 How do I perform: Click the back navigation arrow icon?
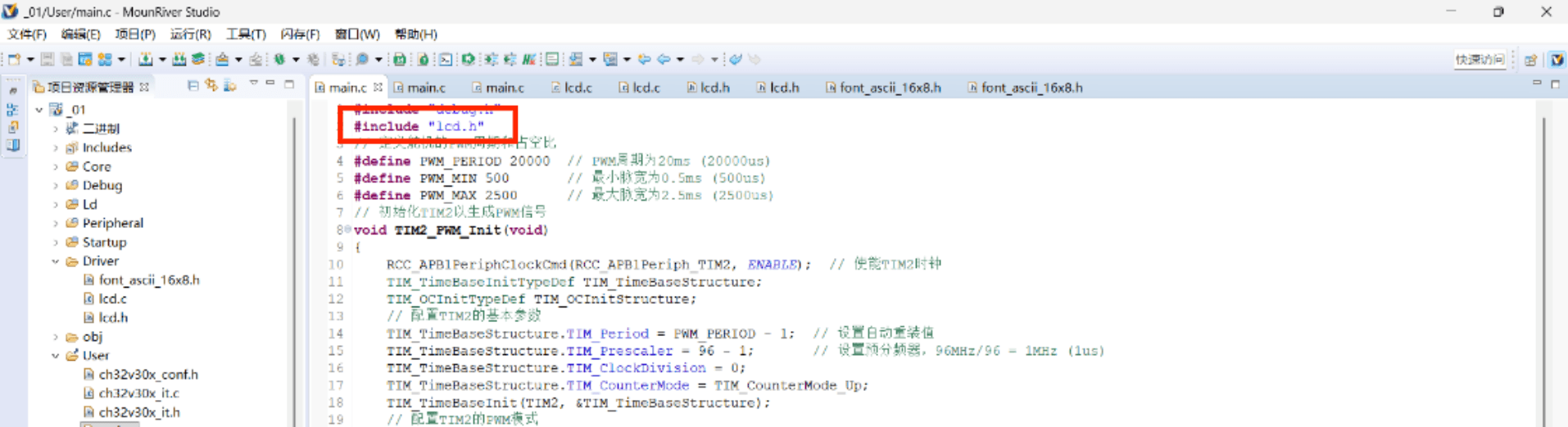coord(664,59)
